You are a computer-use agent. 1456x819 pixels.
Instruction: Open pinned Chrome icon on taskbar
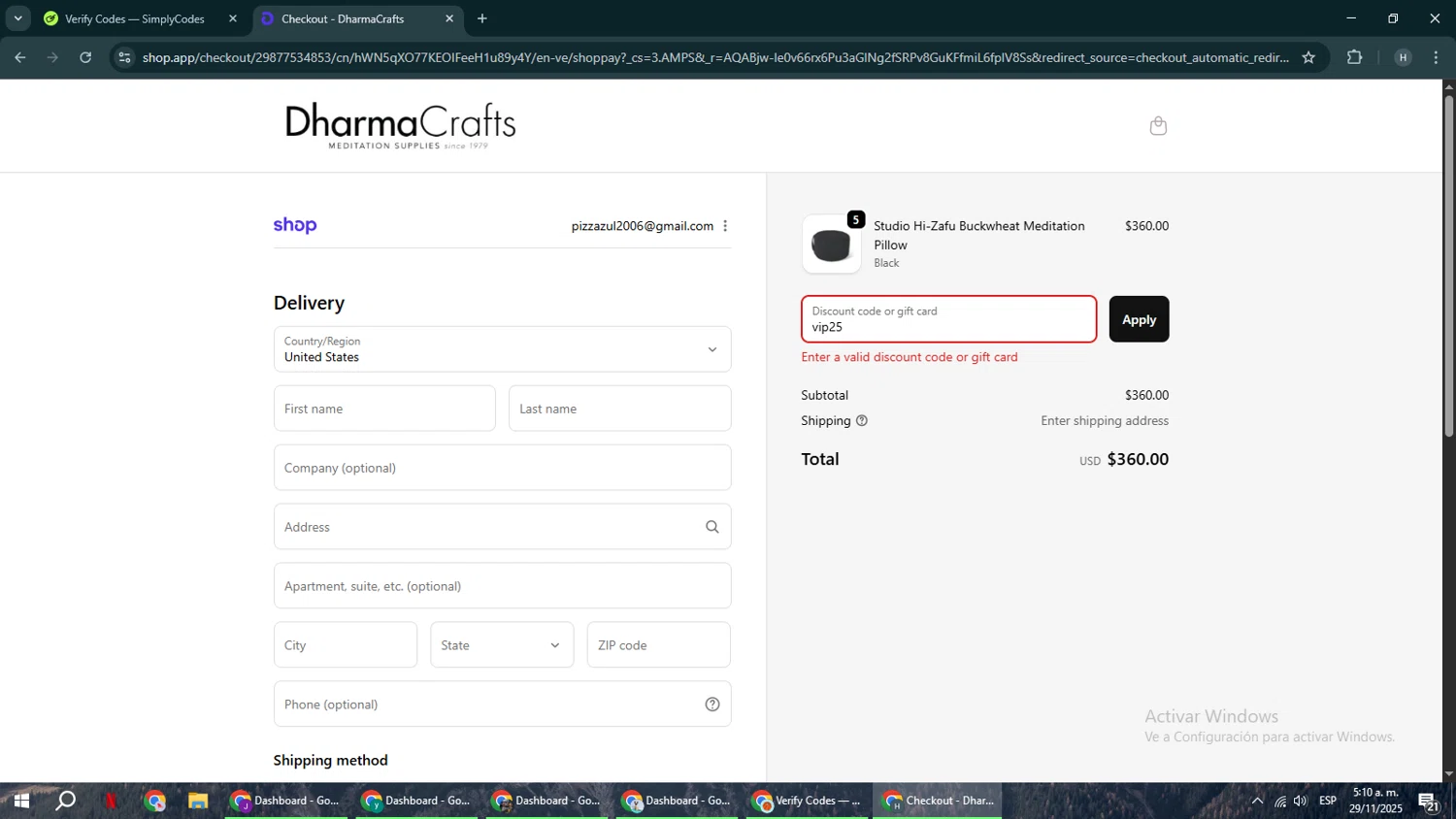coord(155,802)
